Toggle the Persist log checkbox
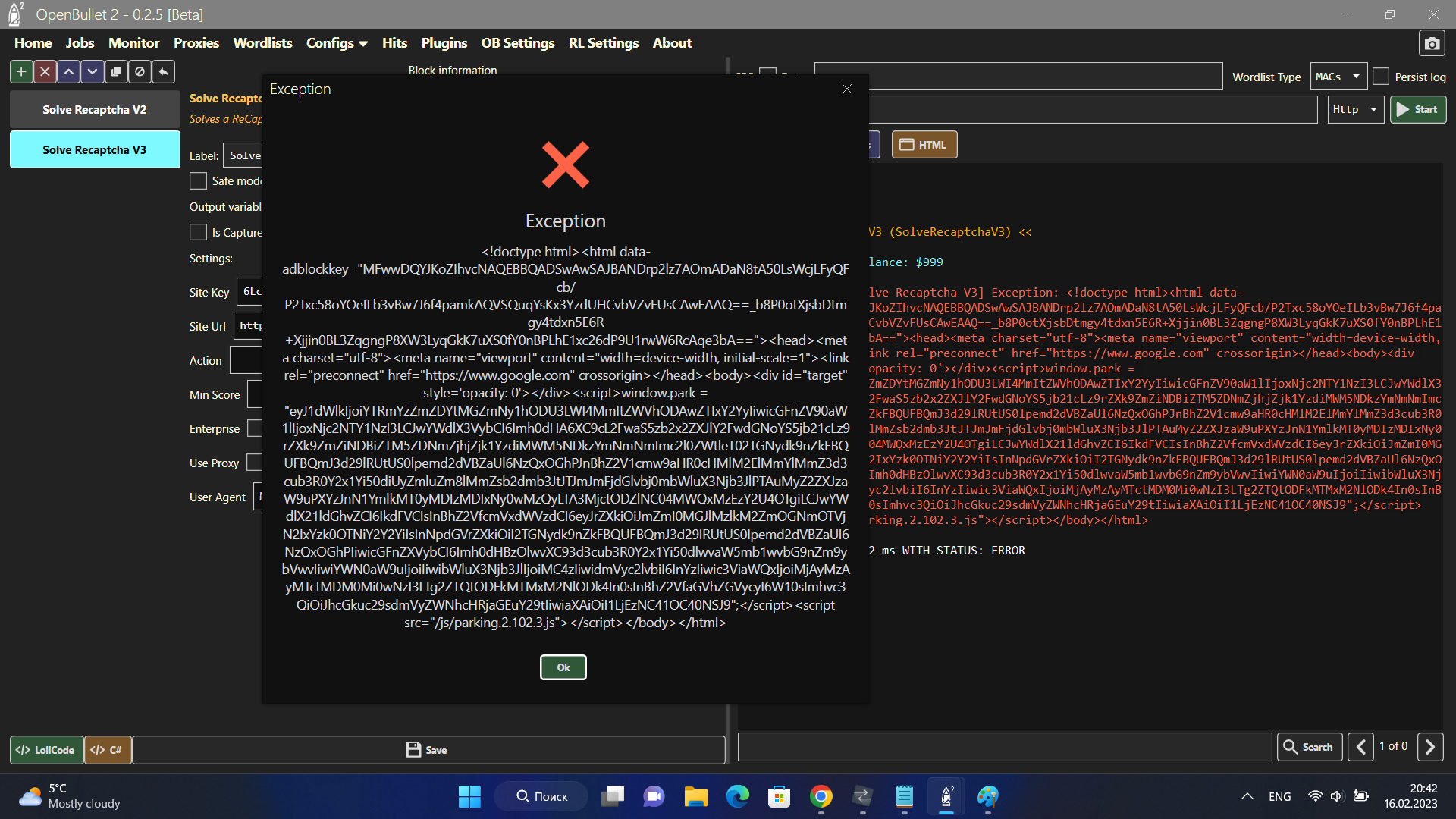1456x819 pixels. [x=1382, y=77]
